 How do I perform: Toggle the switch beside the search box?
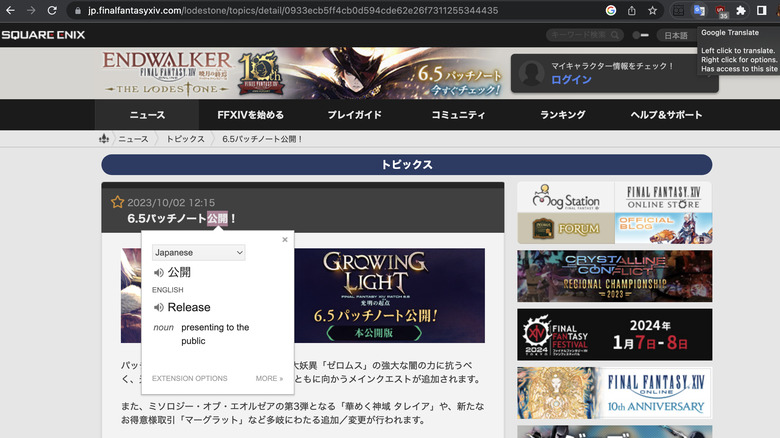point(640,35)
